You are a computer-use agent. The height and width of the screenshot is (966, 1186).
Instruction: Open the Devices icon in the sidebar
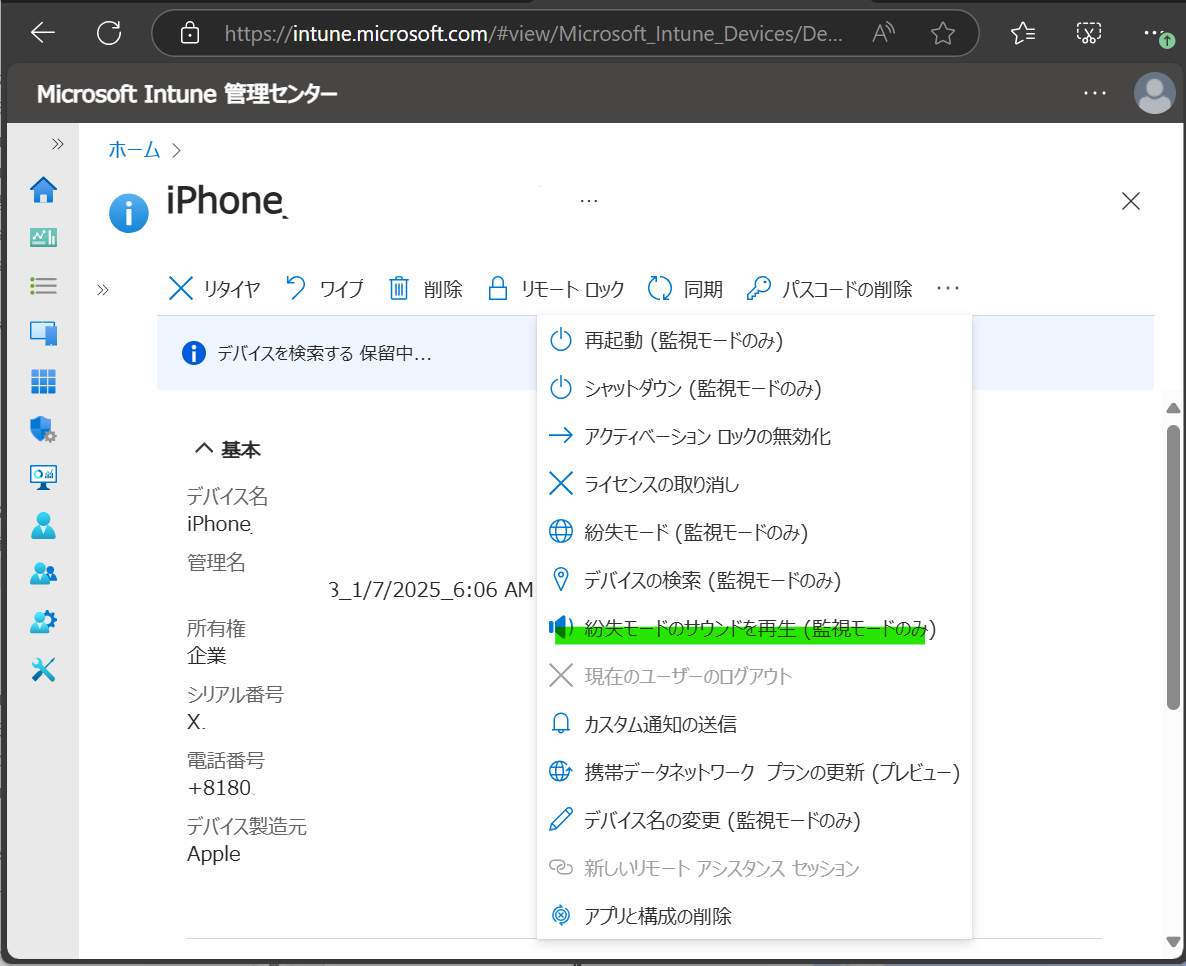pos(43,333)
